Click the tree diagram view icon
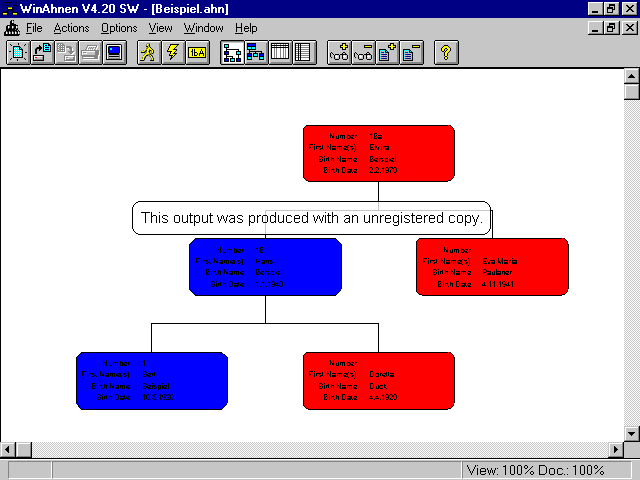The width and height of the screenshot is (640, 480). pos(231,53)
